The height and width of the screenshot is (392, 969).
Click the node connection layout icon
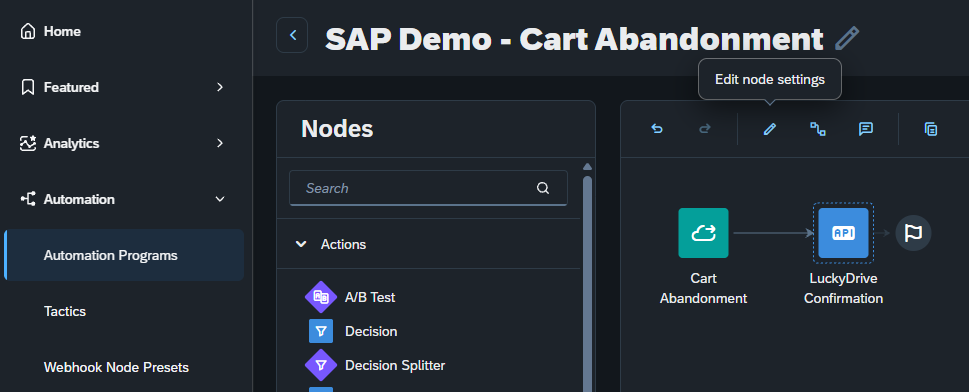click(x=818, y=129)
